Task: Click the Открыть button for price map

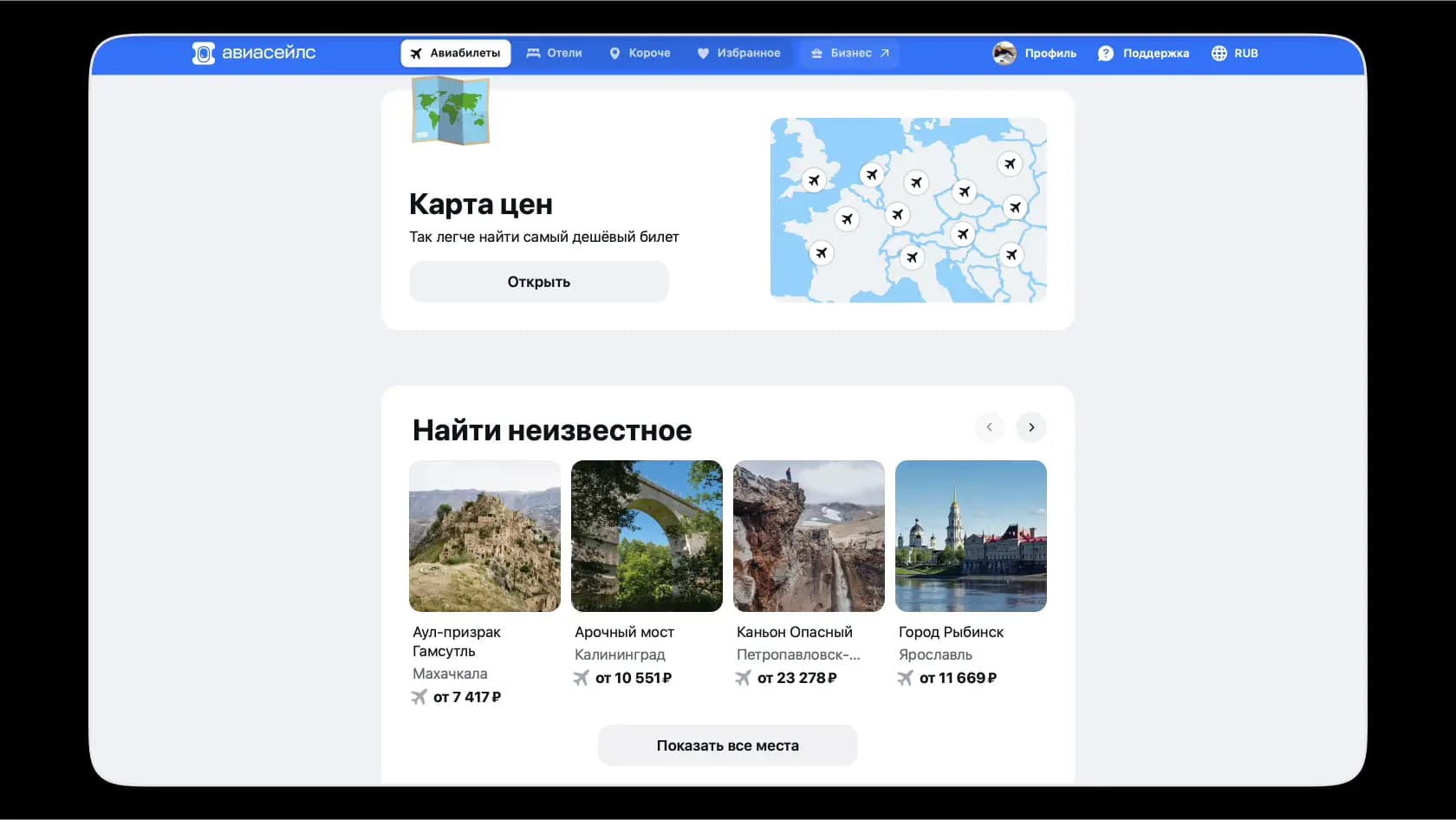Action: click(x=539, y=282)
